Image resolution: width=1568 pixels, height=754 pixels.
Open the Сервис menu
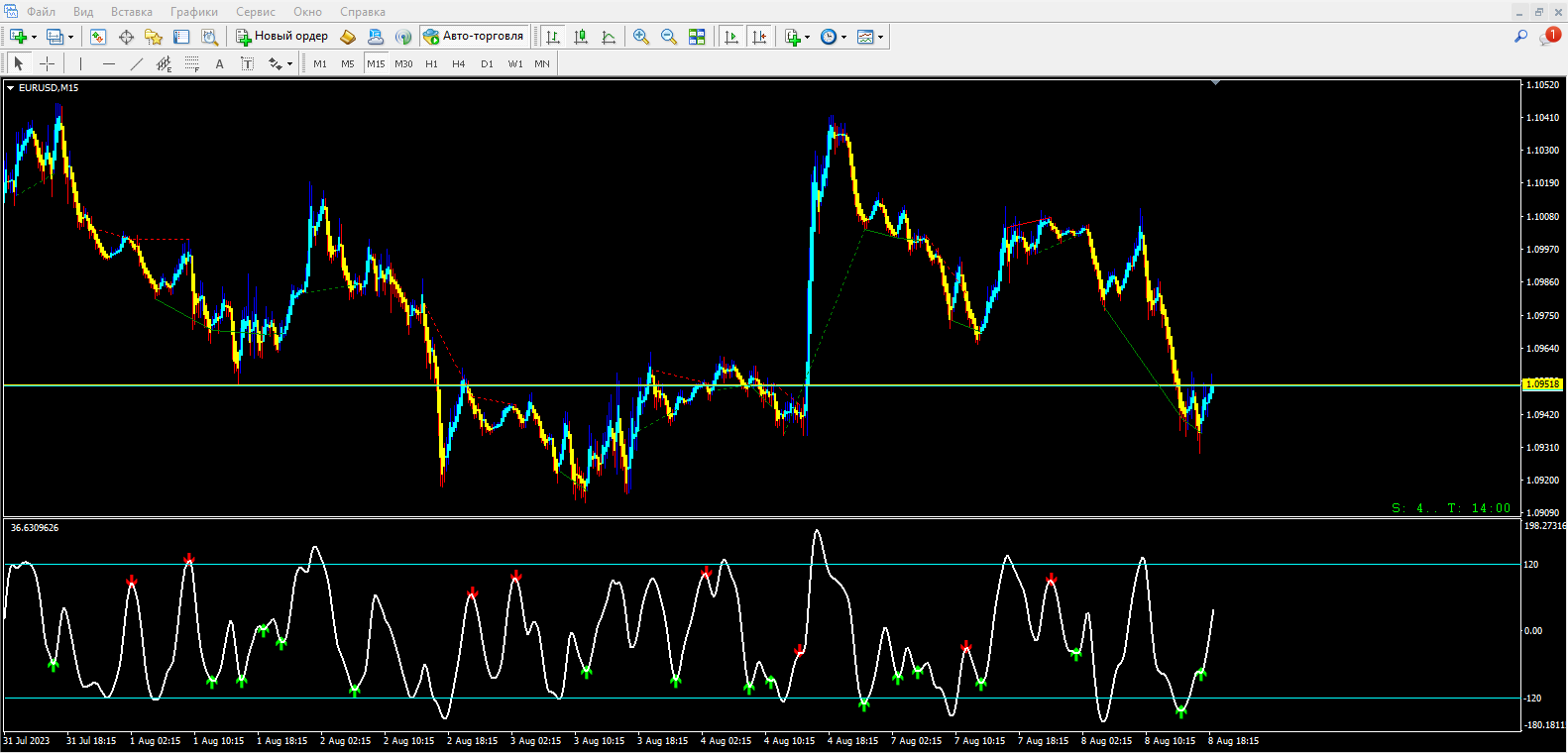256,12
